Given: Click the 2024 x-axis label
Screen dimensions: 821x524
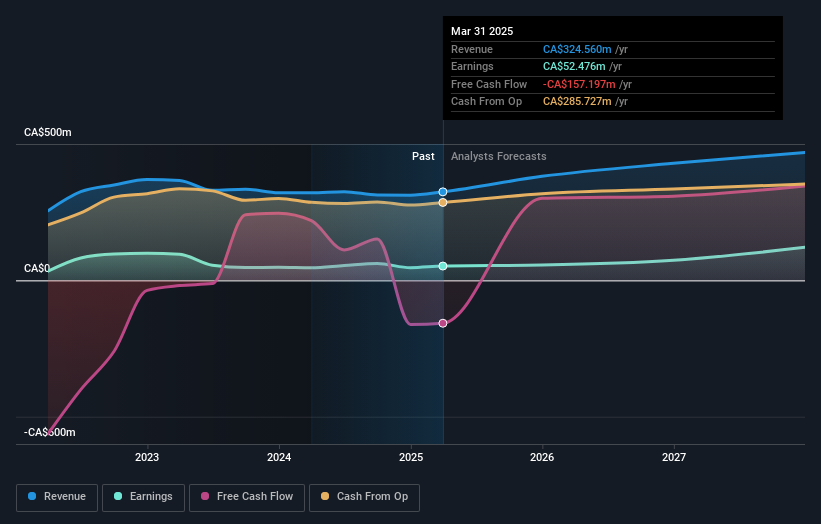Looking at the screenshot, I should [x=279, y=457].
